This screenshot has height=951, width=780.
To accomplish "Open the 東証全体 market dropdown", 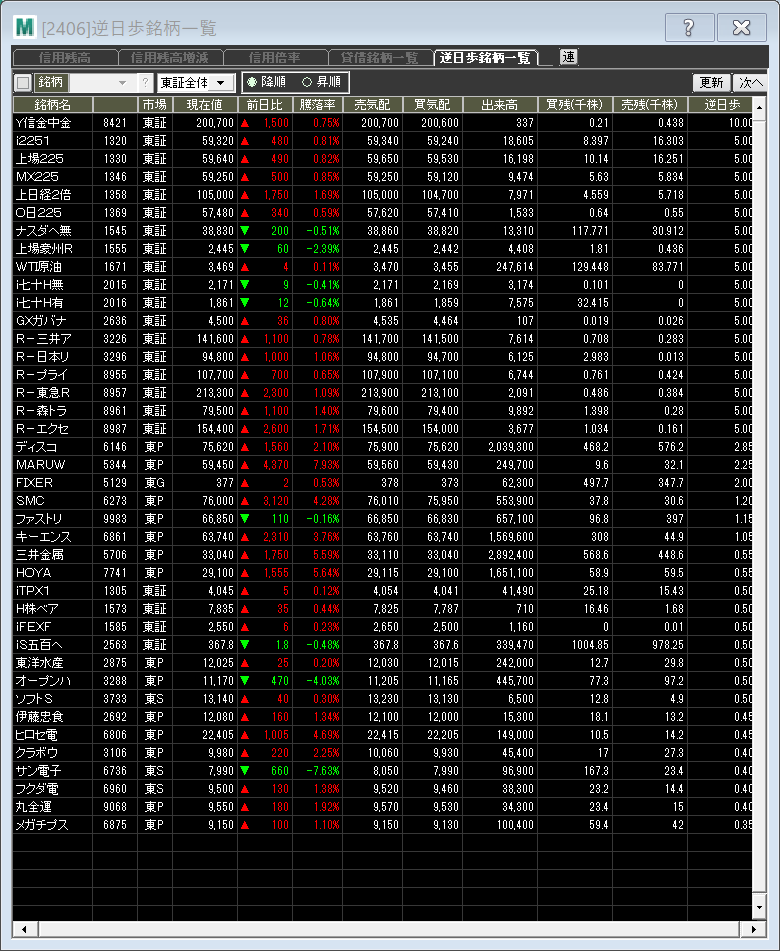I will point(196,82).
